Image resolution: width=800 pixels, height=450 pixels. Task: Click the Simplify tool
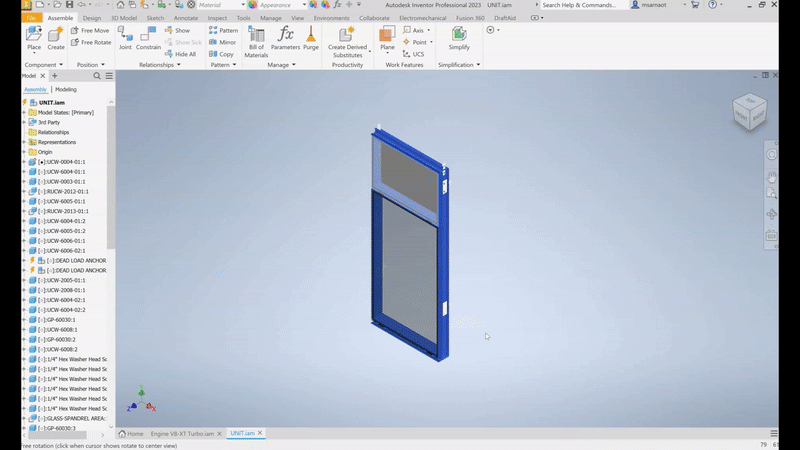(459, 38)
